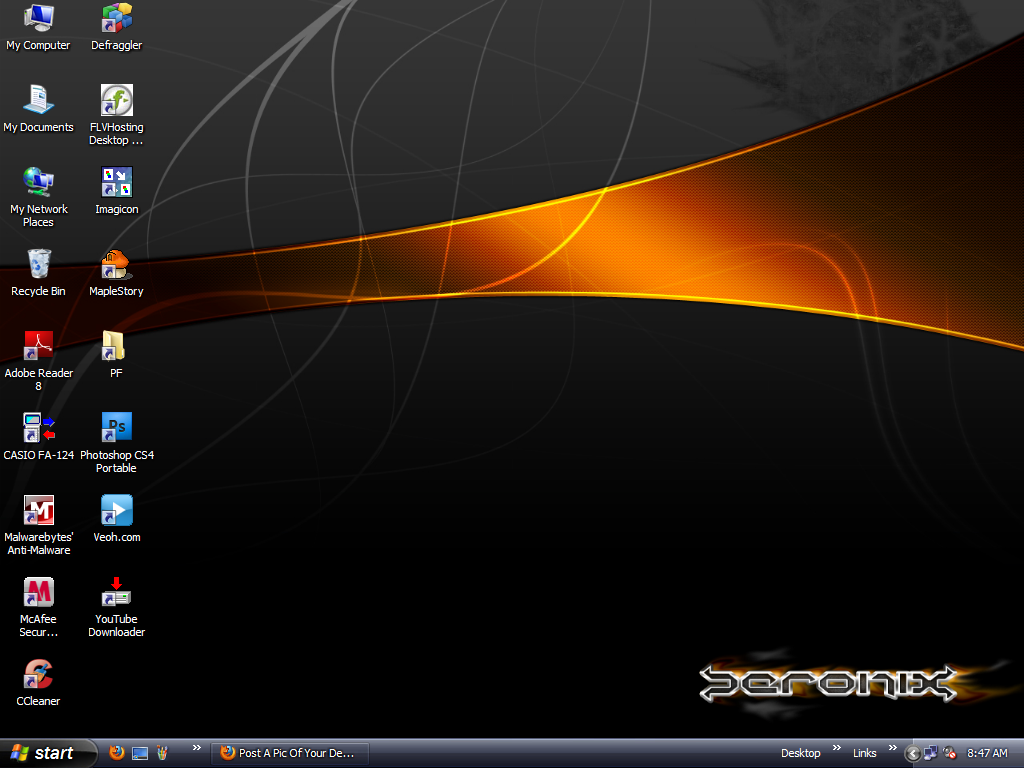Start the MapleStory game

115,265
